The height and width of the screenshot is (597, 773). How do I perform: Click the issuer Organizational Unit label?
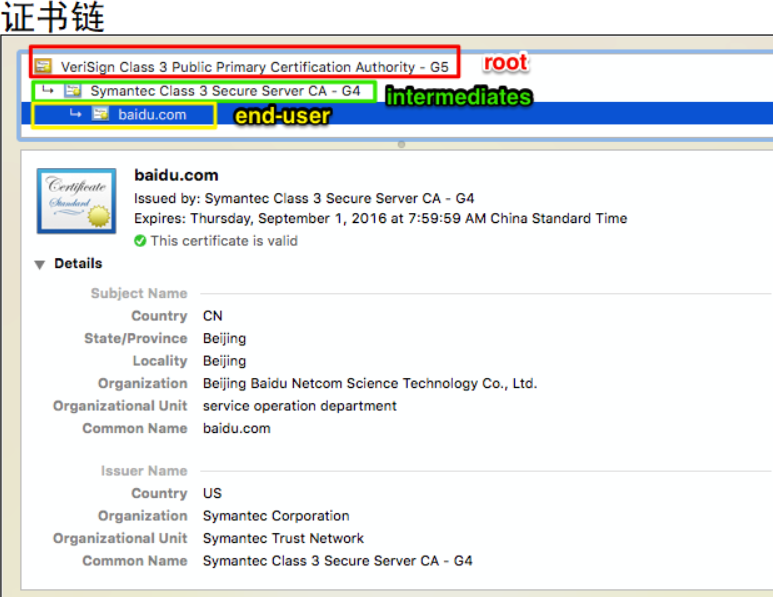(x=120, y=538)
